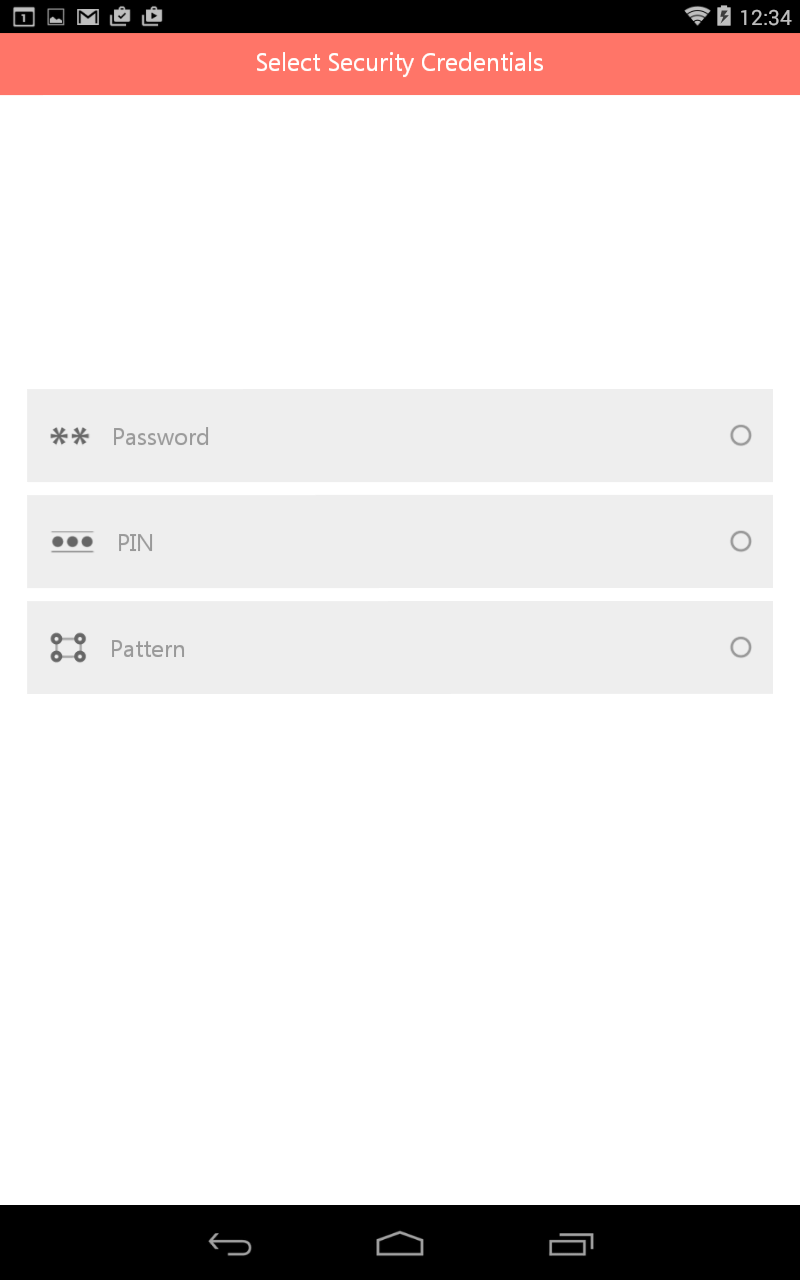800x1280 pixels.
Task: Open the calendar notification icon in status bar
Action: pos(24,17)
